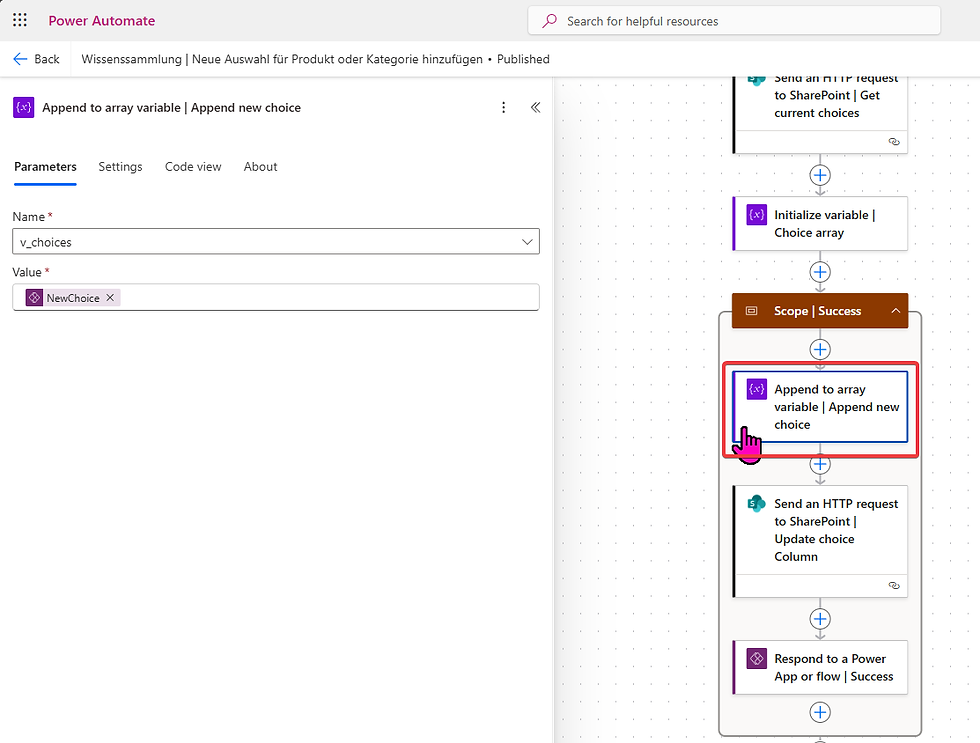This screenshot has width=980, height=743.
Task: Click the connection link icon on Get current choices
Action: tap(894, 142)
